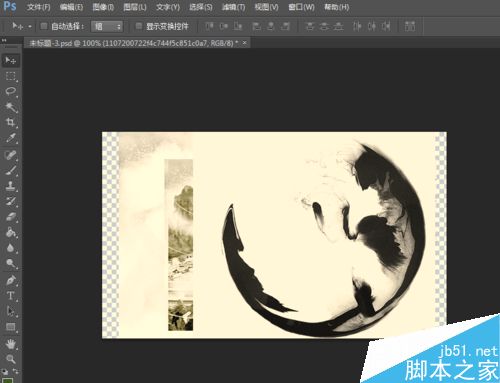Open the 文字(Y) menu
Screen dimensions: 500x383
pos(168,7)
